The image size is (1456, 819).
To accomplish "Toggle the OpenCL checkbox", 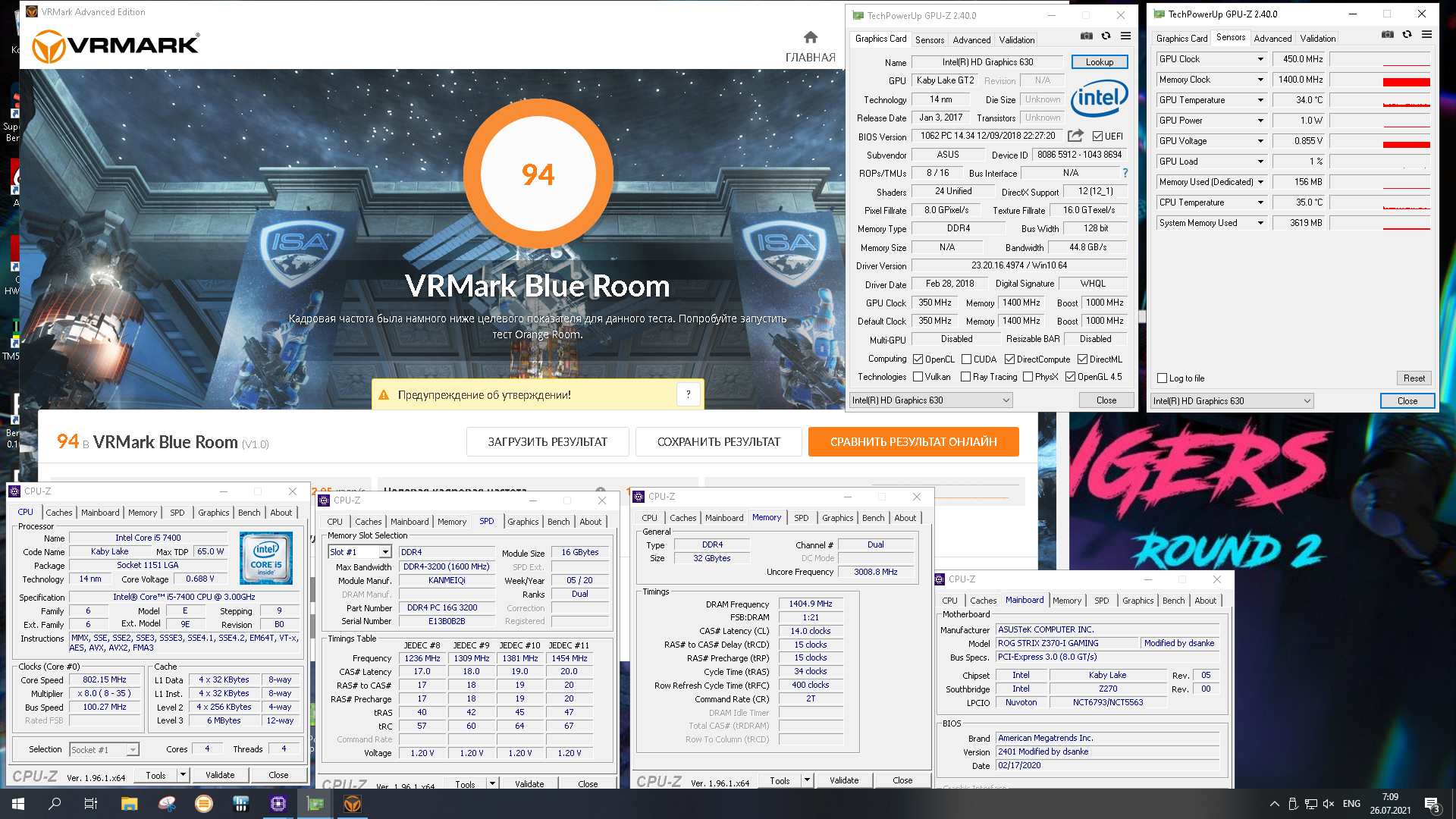I will [x=918, y=359].
